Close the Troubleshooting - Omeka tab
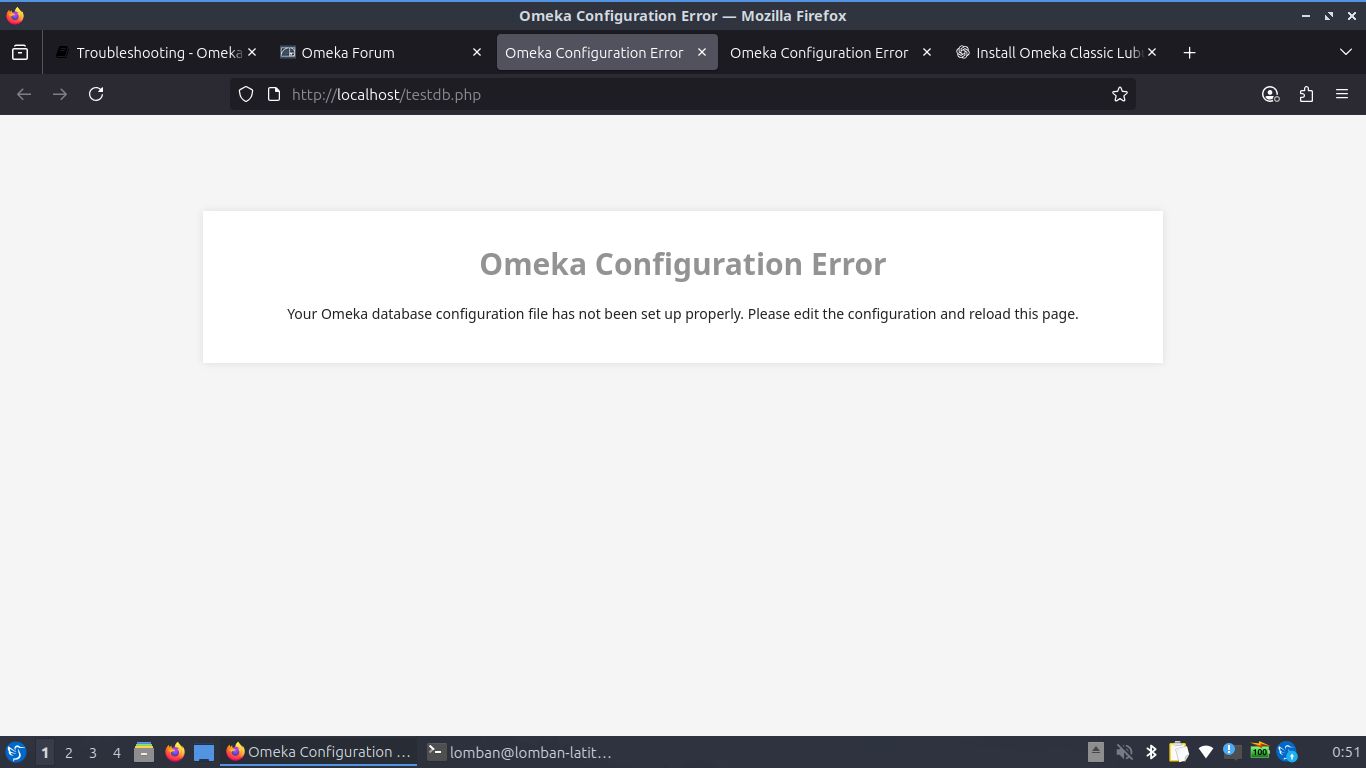This screenshot has height=768, width=1366. (x=252, y=52)
